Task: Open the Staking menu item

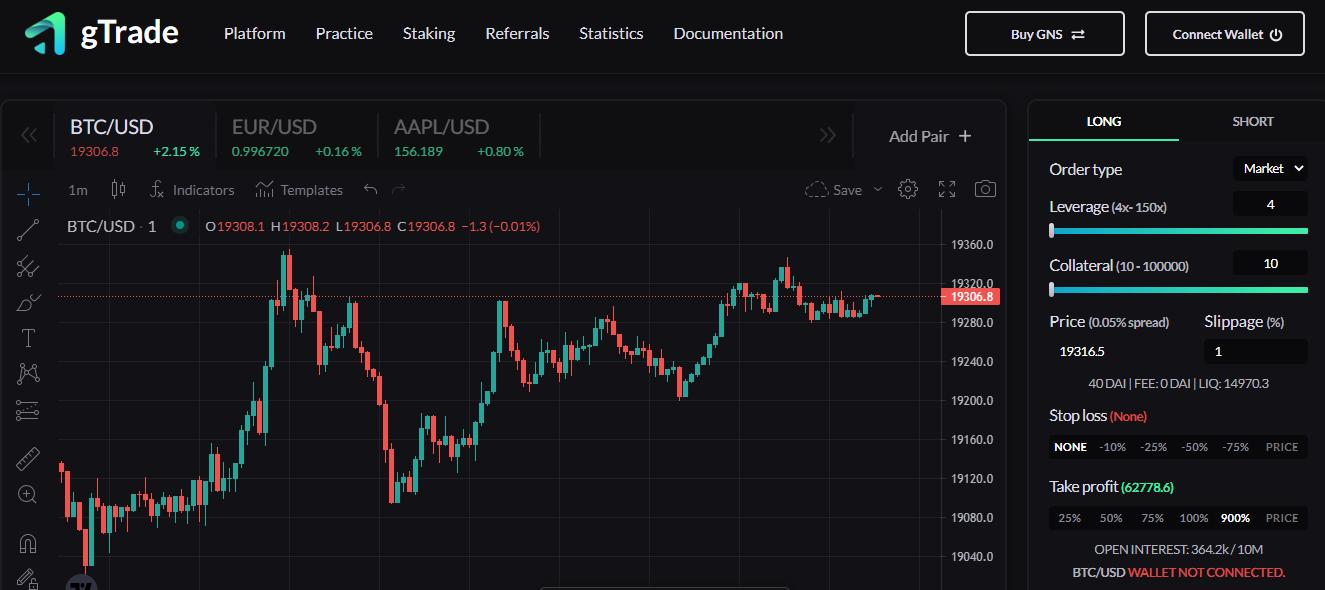Action: click(x=429, y=34)
